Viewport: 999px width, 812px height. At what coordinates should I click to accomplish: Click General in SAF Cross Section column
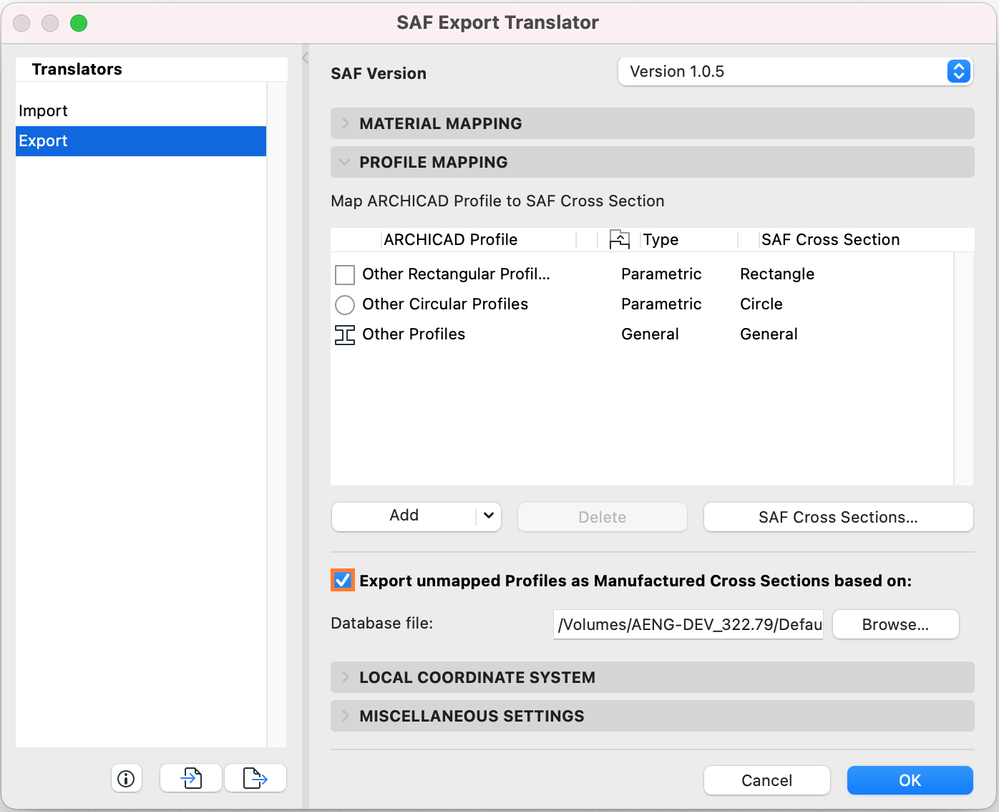tap(768, 334)
